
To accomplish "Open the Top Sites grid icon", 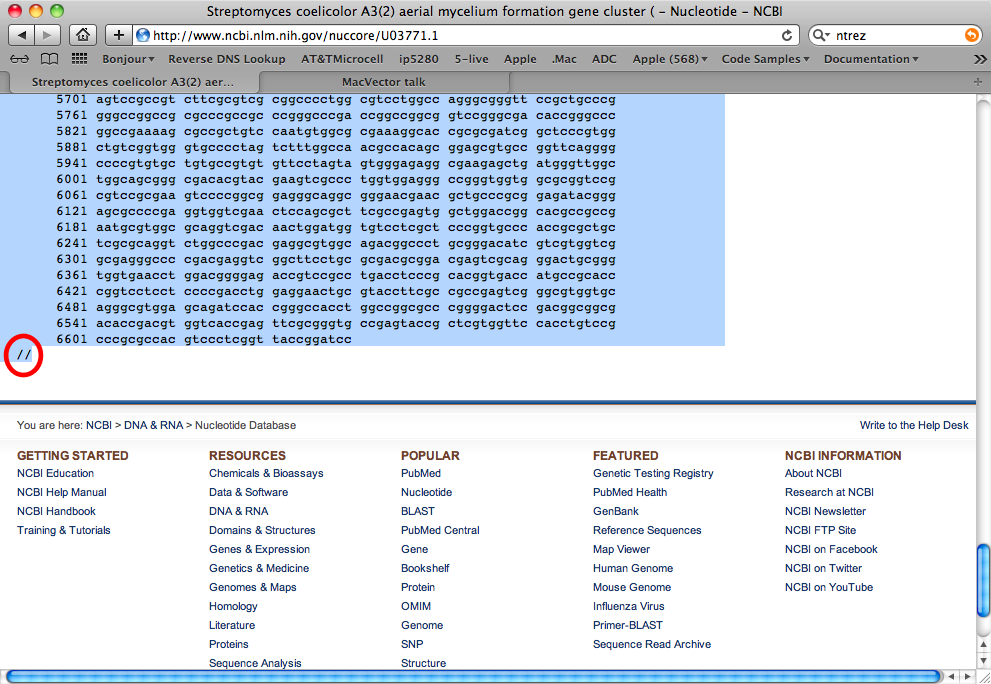I will (78, 59).
